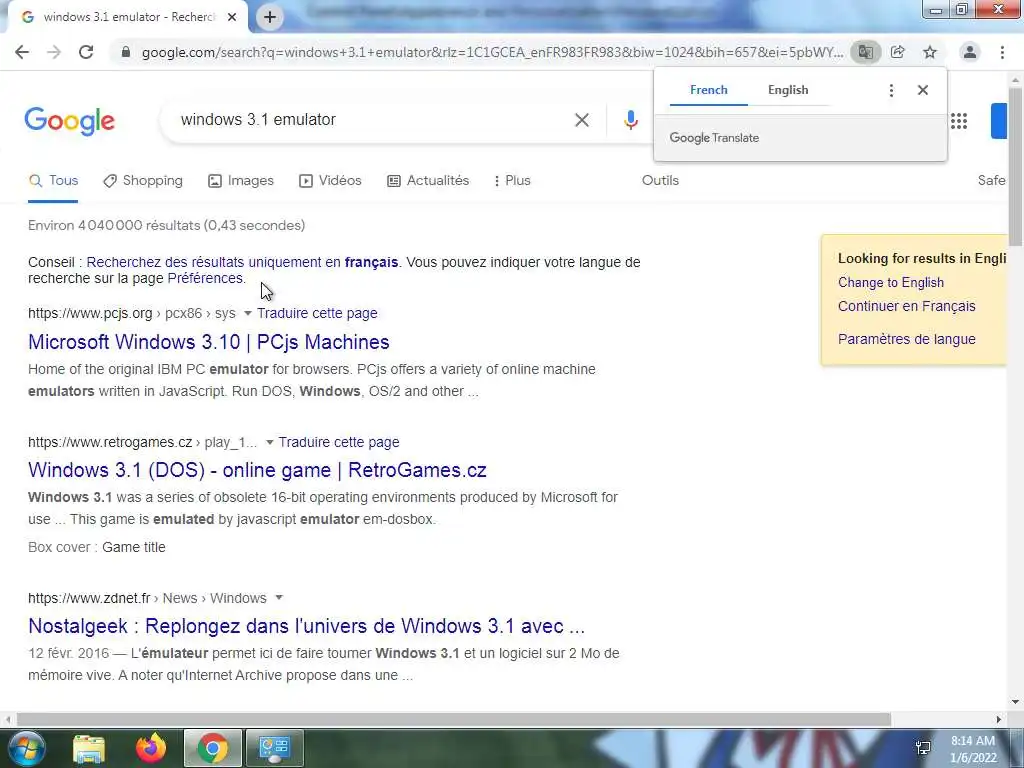Open the Windows Start menu
Viewport: 1024px width, 768px height.
point(26,748)
